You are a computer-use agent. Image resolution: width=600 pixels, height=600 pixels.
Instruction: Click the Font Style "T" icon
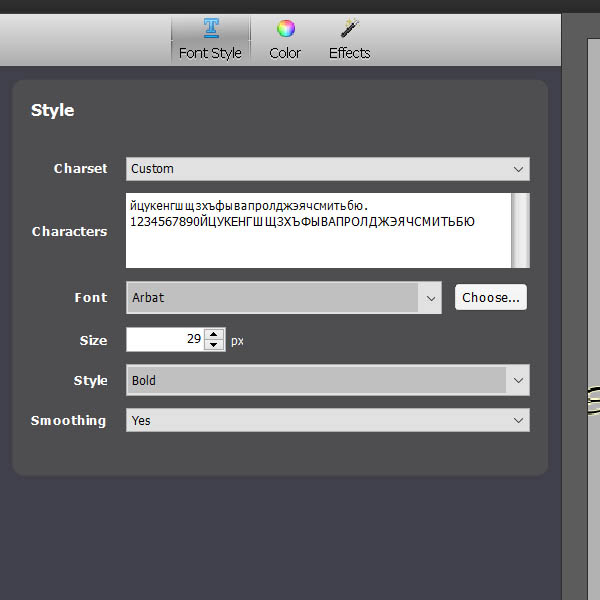pos(211,28)
